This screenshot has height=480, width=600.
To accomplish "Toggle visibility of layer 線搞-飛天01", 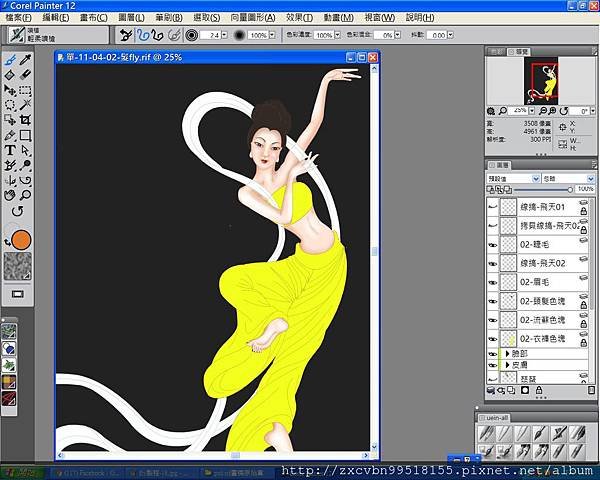I will tap(493, 207).
